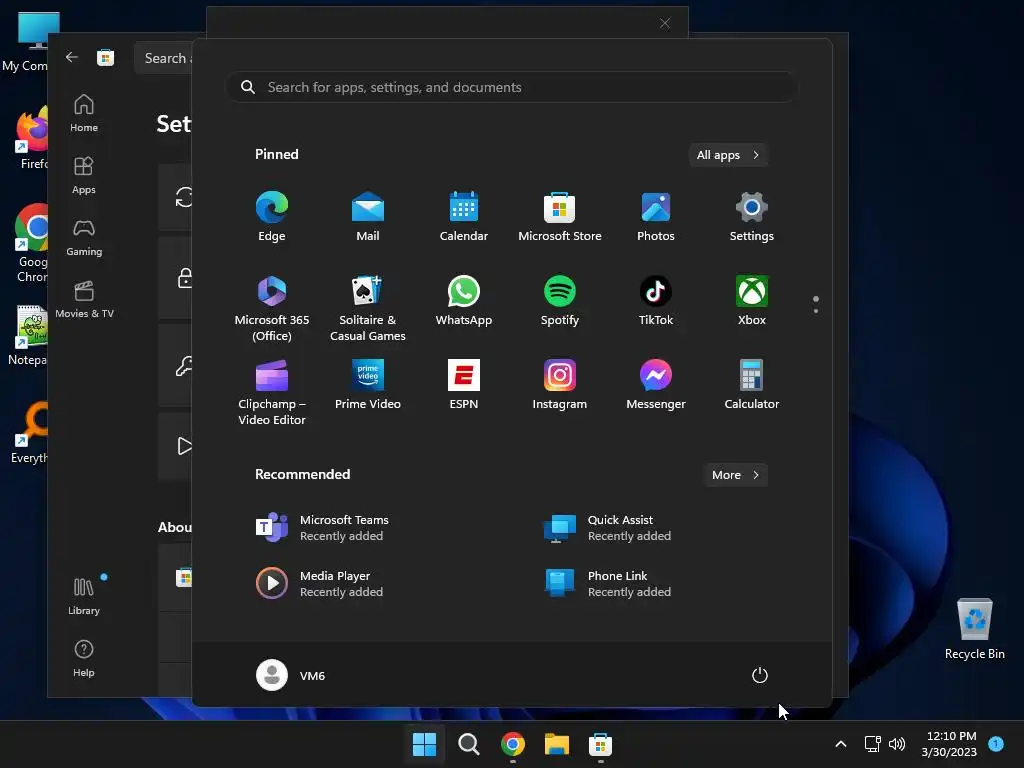Open Microsoft 365 (Office)
The height and width of the screenshot is (768, 1024).
272,308
